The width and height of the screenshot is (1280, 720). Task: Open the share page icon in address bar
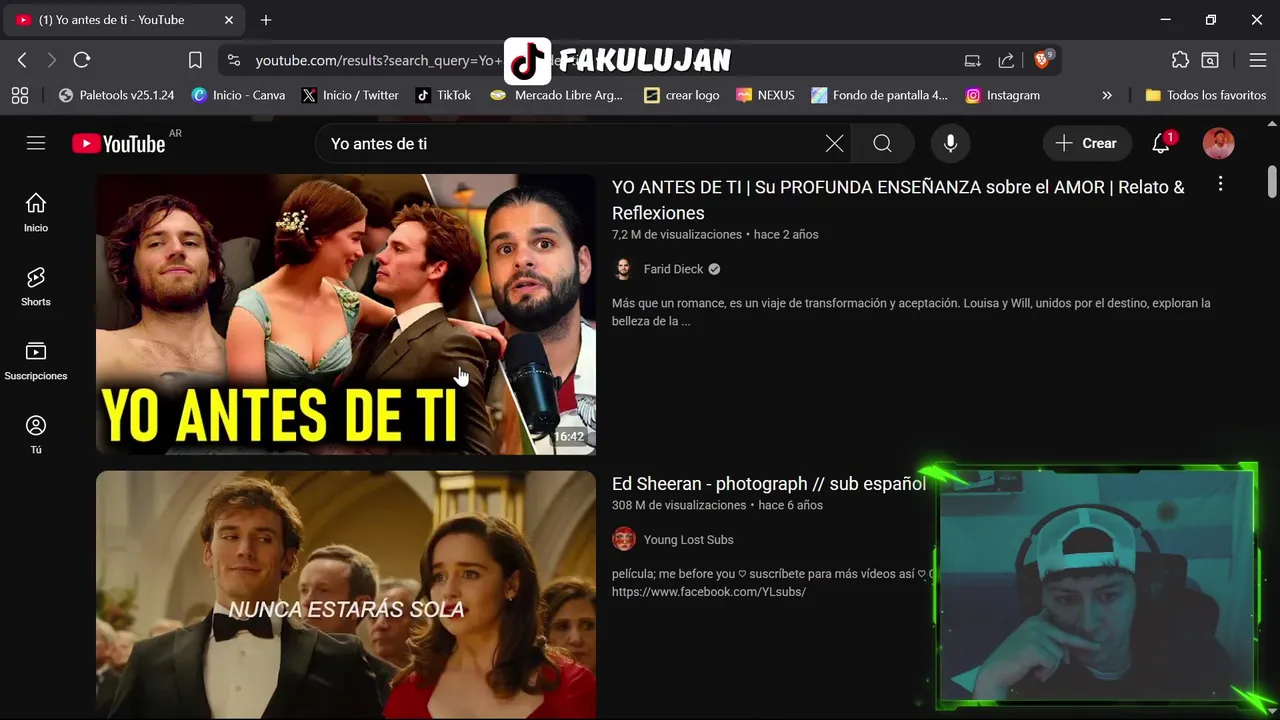(x=1006, y=60)
